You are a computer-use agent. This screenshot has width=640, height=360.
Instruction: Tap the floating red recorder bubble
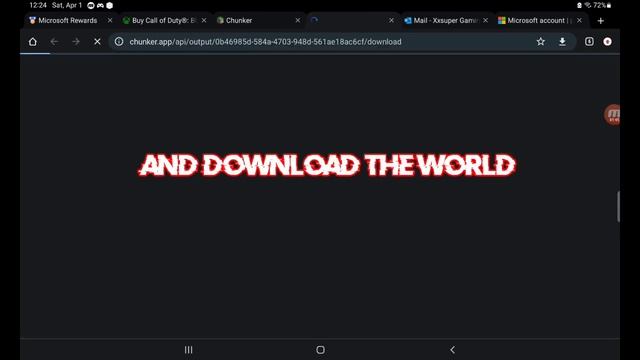coord(612,115)
